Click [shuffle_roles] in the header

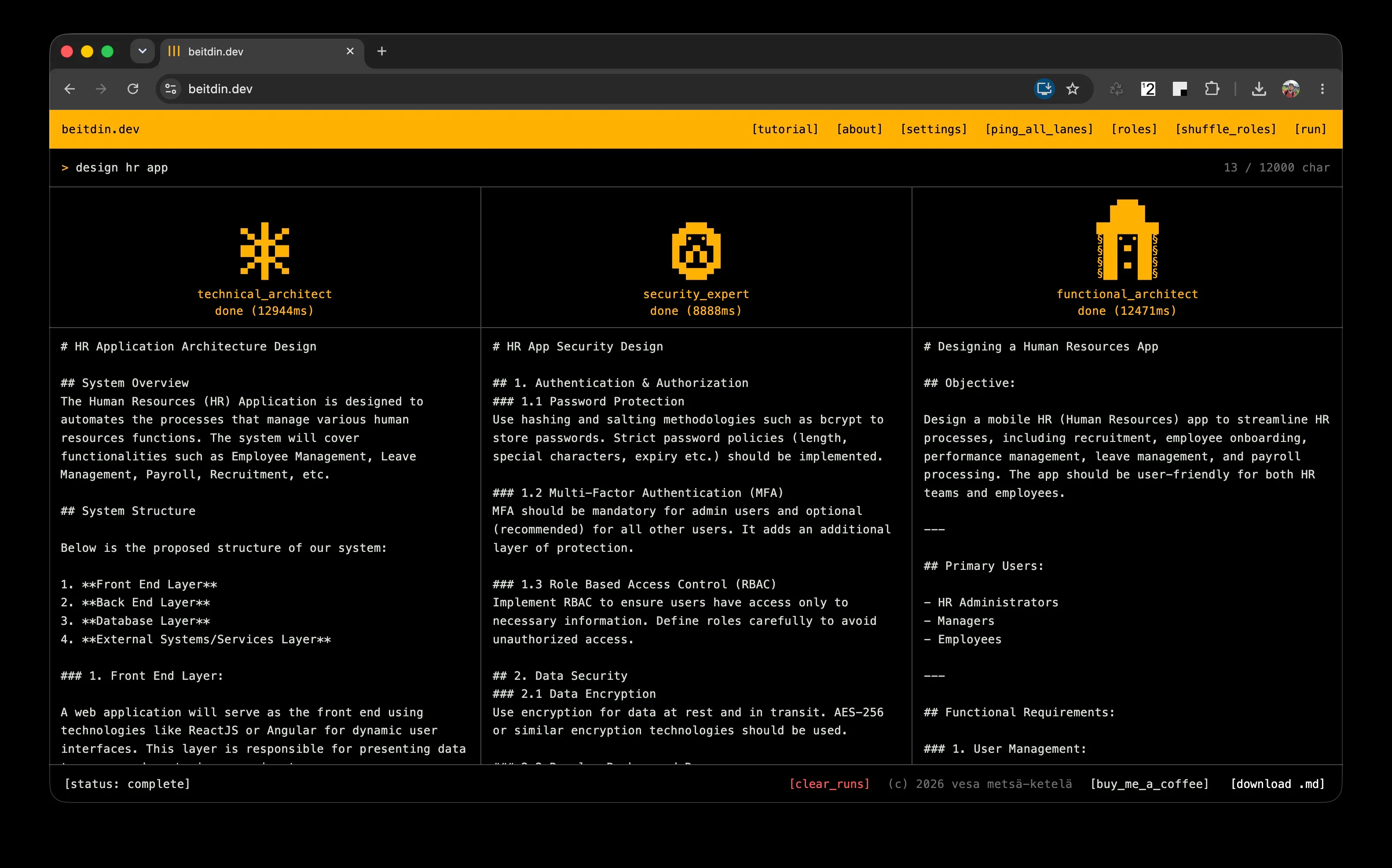1225,129
